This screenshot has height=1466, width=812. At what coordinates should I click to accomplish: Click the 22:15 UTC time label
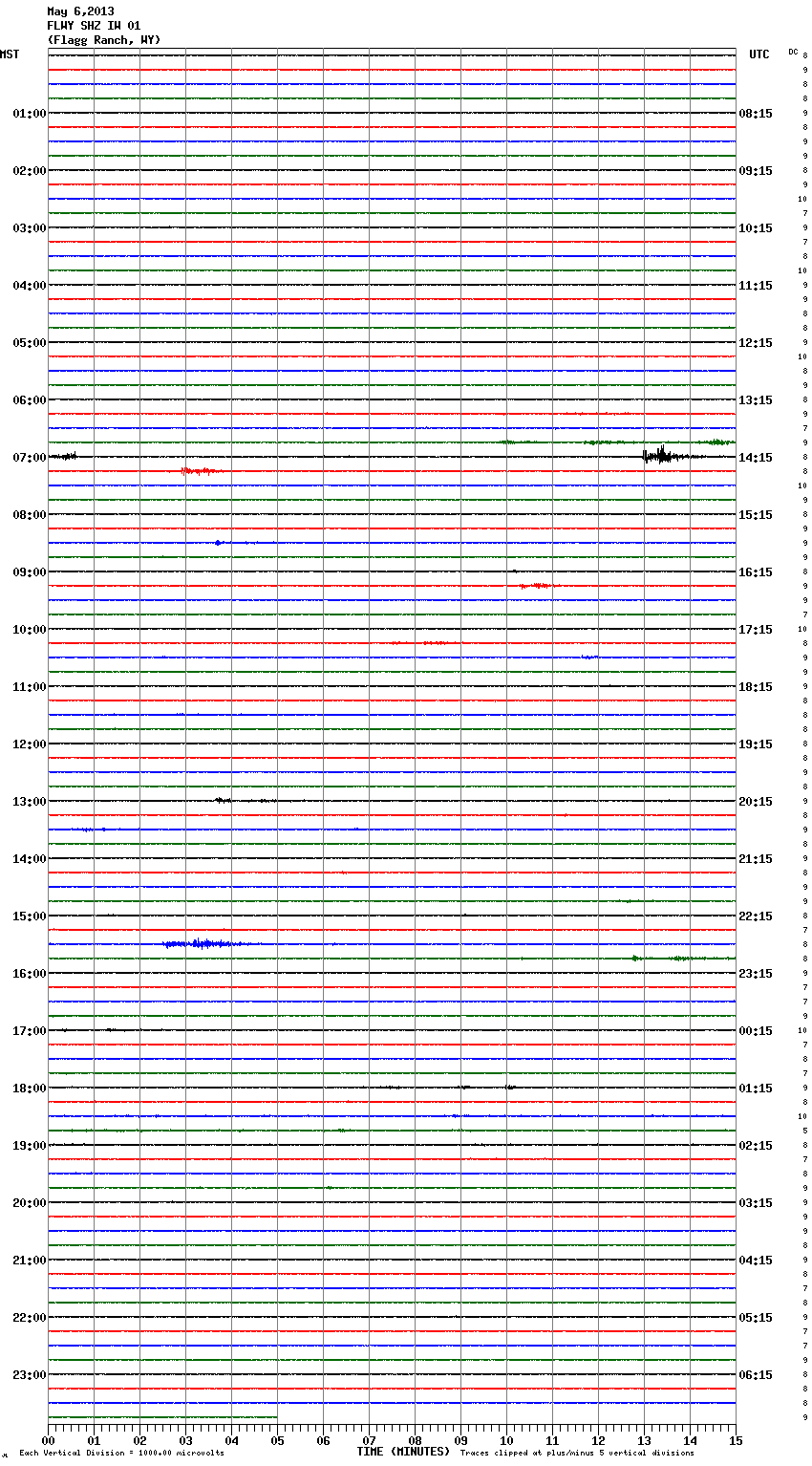[756, 916]
